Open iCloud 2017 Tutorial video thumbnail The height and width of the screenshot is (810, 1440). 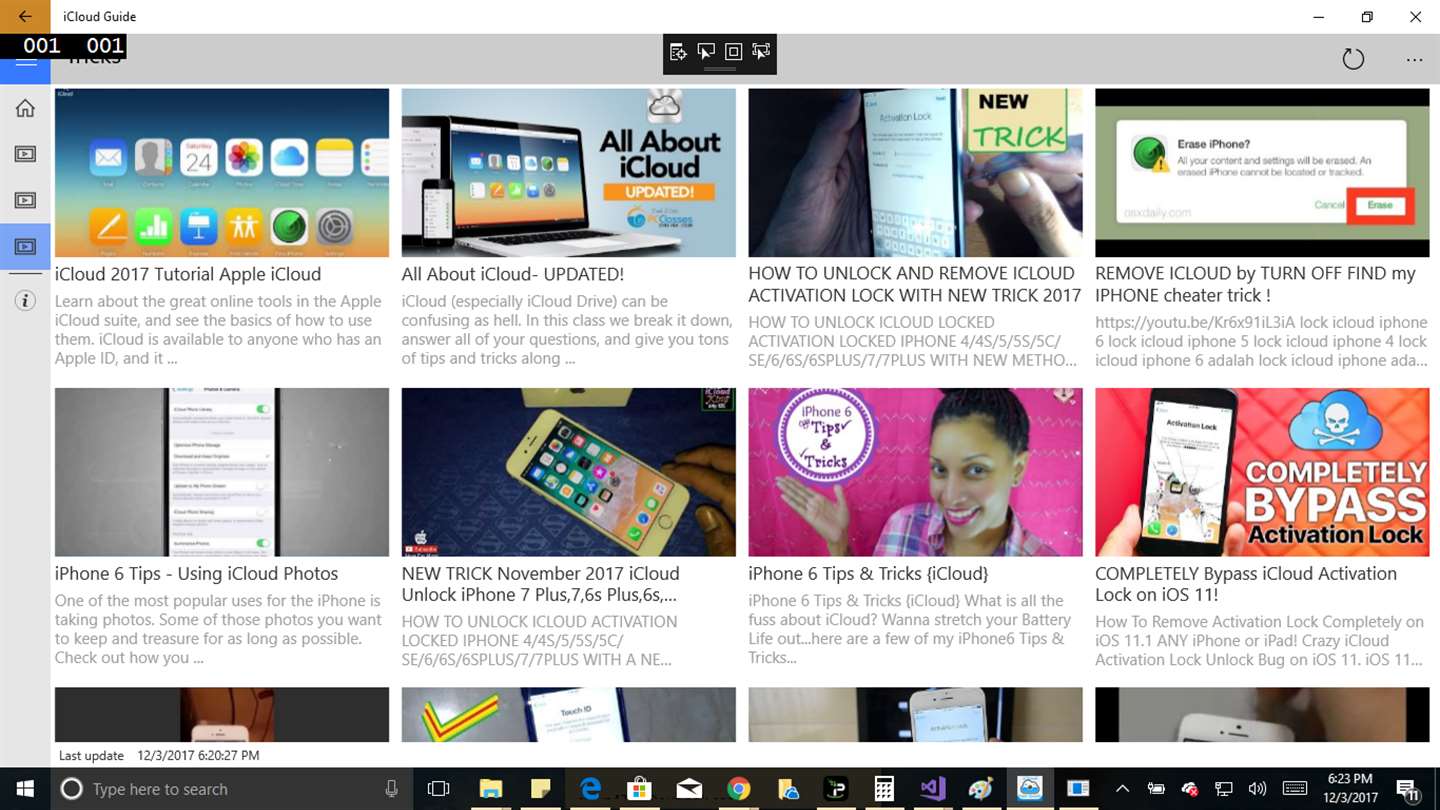222,173
